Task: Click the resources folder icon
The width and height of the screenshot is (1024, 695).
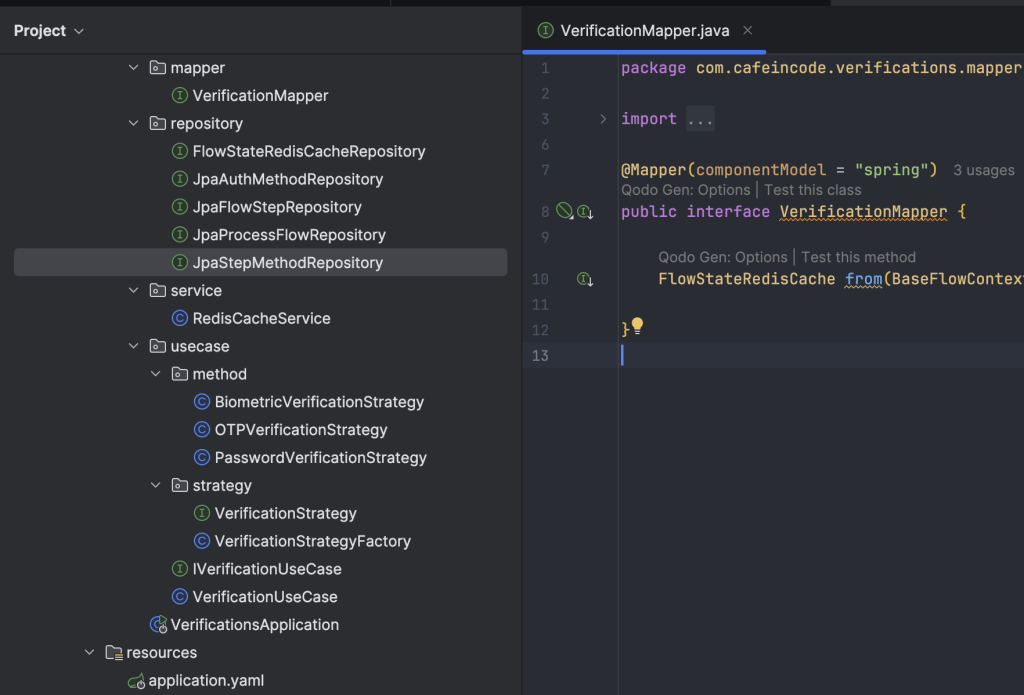Action: 114,652
